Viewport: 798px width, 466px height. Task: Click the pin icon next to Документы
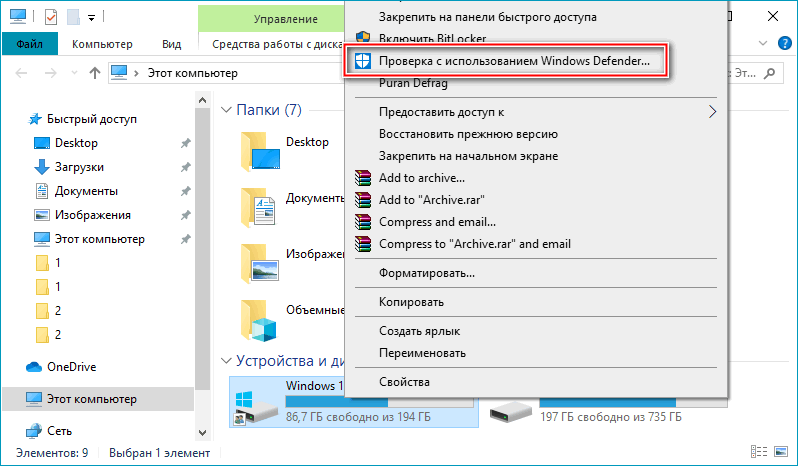[x=186, y=191]
